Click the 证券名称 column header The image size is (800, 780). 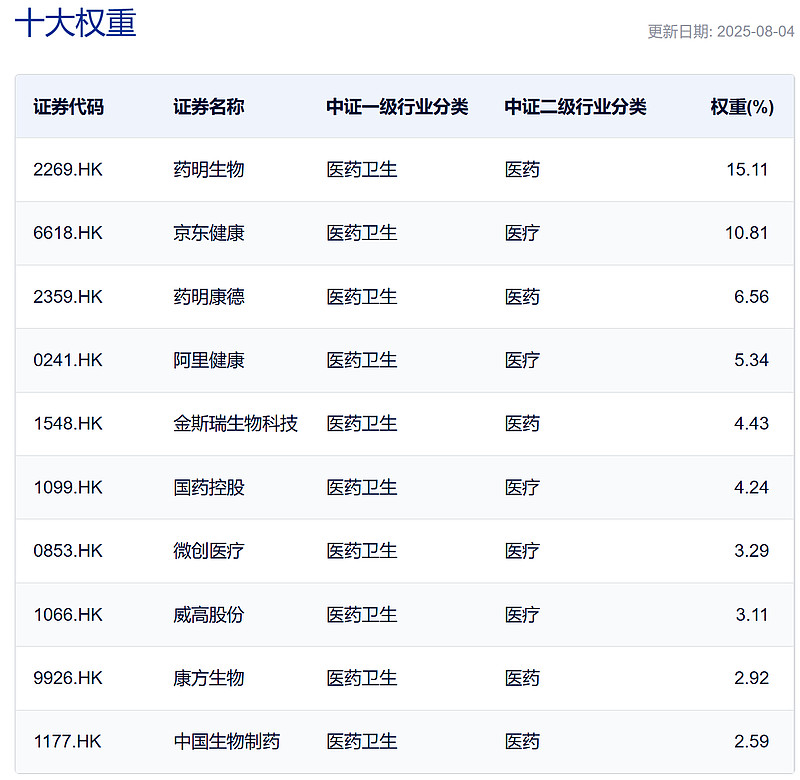point(209,107)
